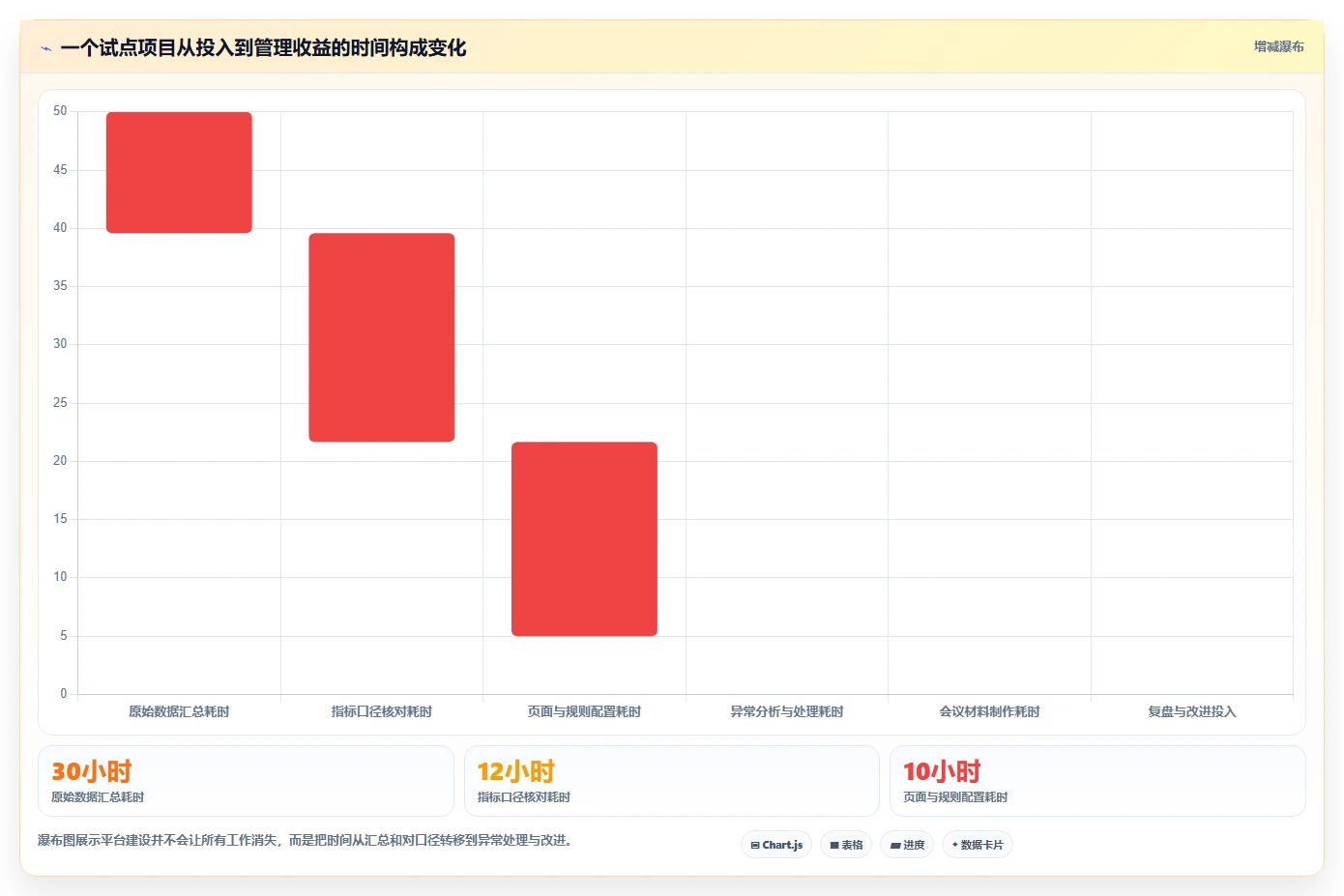Click the x-axis label 复盘与改进投入
1344x896 pixels.
[1192, 711]
